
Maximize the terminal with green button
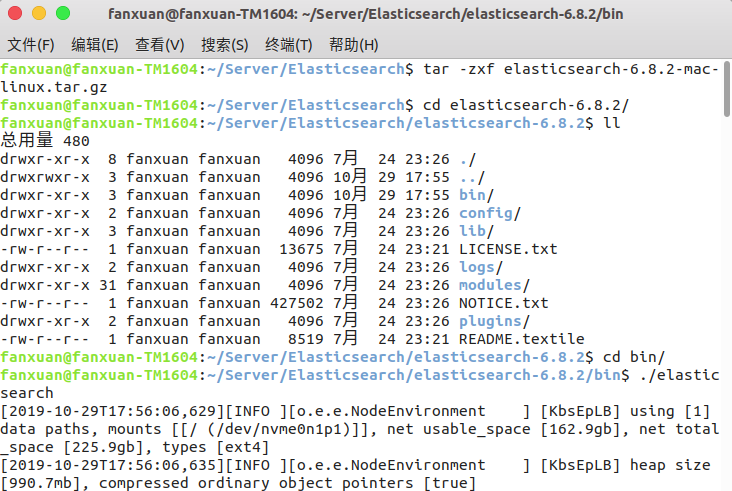click(63, 13)
